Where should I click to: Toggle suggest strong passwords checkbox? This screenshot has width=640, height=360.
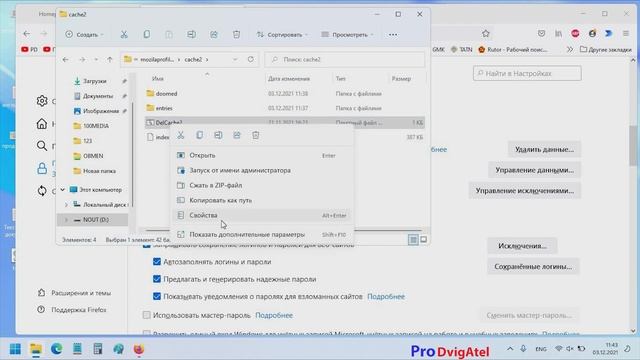pyautogui.click(x=157, y=279)
